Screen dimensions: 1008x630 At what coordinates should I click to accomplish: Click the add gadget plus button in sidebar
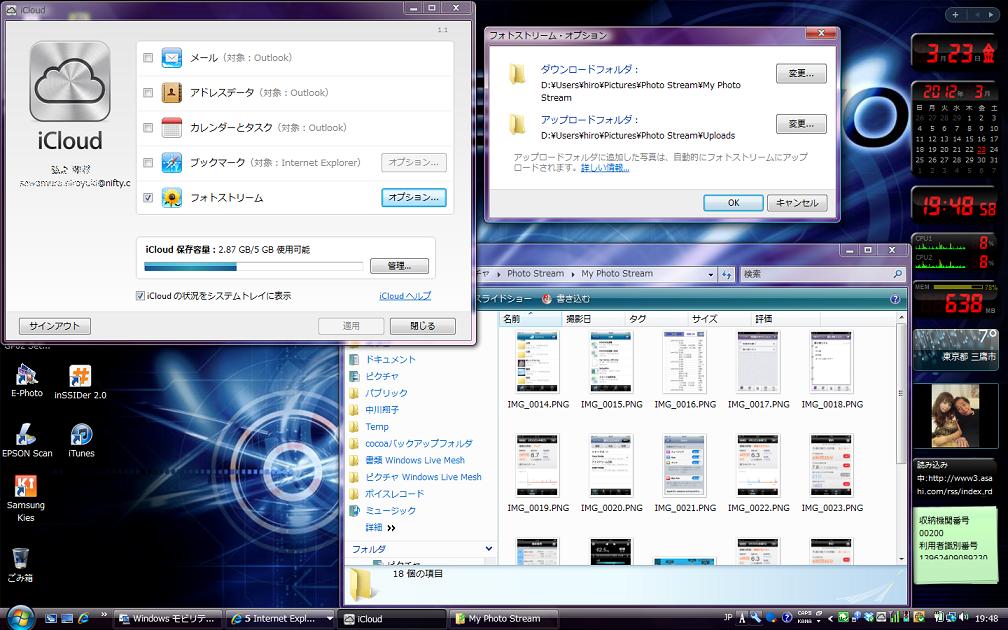click(x=956, y=14)
